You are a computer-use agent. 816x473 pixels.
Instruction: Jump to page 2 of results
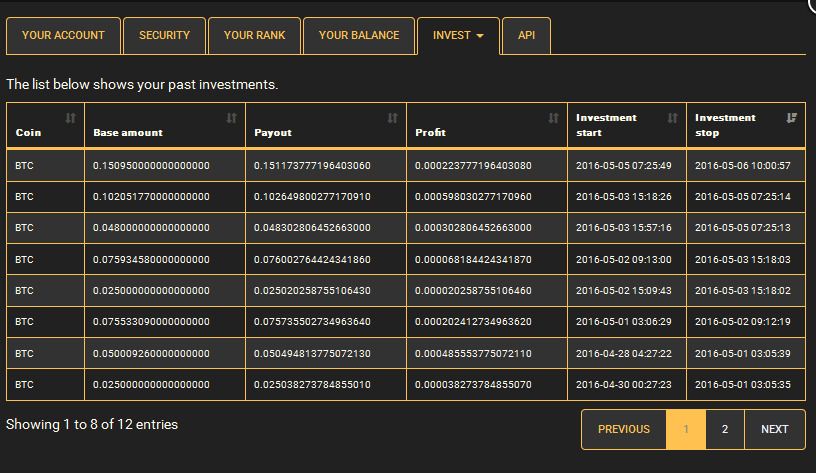[x=725, y=429]
